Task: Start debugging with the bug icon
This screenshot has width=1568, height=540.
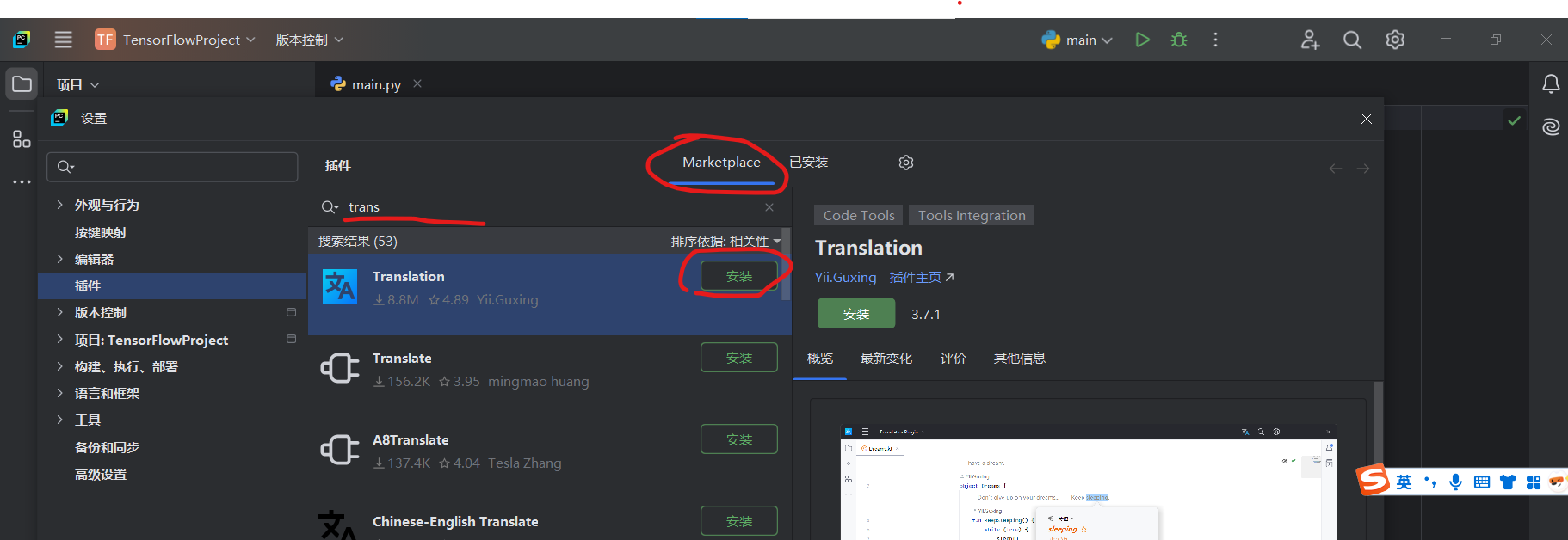Action: click(1179, 40)
